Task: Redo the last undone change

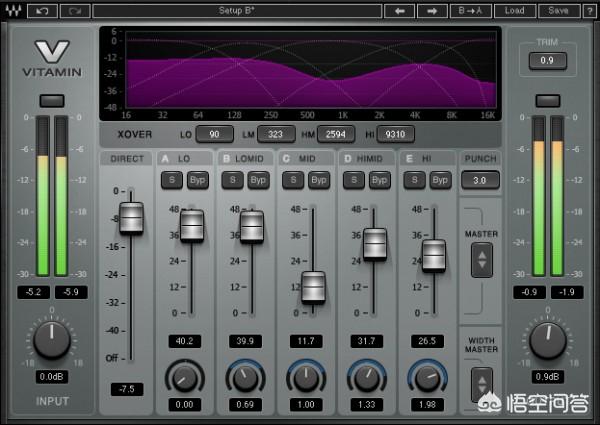Action: (x=75, y=11)
